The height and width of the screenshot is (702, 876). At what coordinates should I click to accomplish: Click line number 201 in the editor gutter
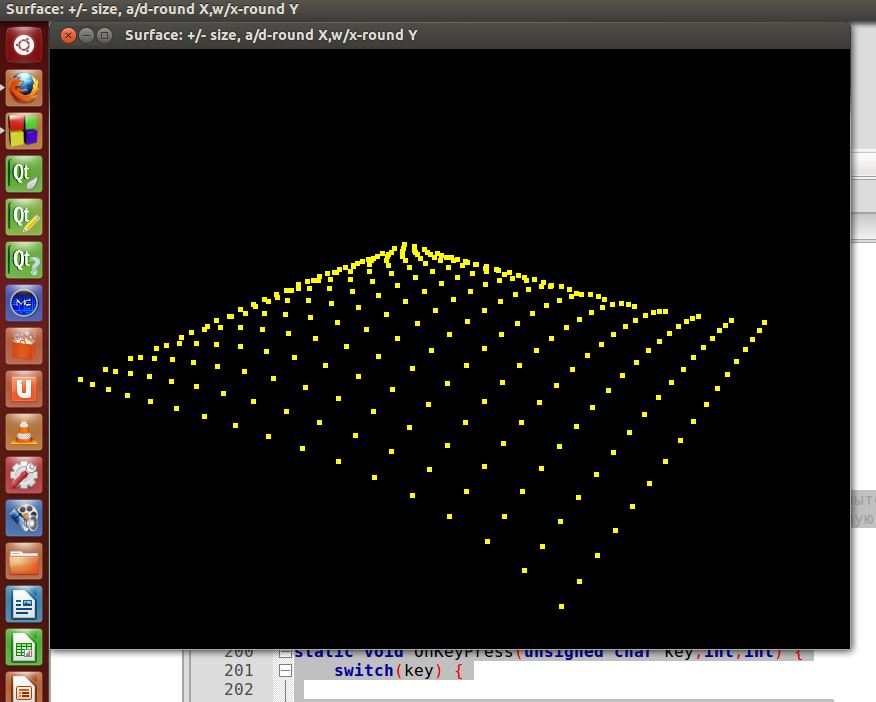[x=239, y=670]
